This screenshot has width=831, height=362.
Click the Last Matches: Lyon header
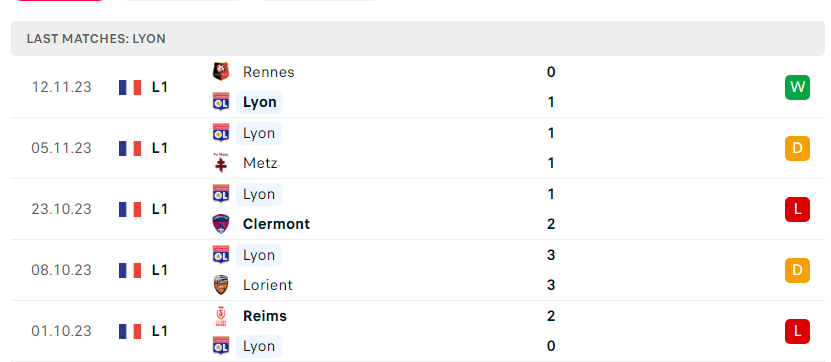418,39
